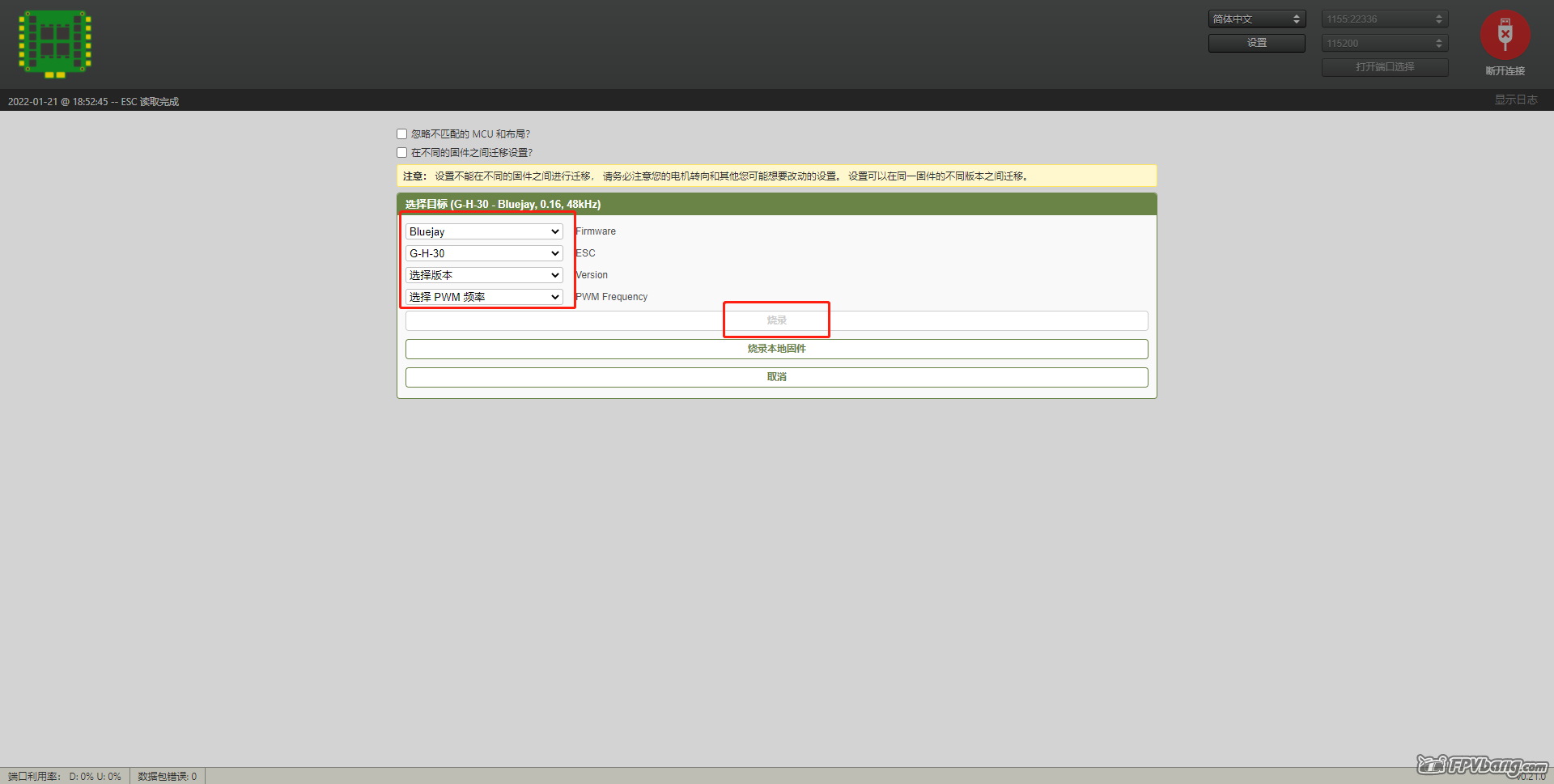Viewport: 1554px width, 784px height.
Task: Open the G-H-30 ESC dropdown
Action: [484, 253]
